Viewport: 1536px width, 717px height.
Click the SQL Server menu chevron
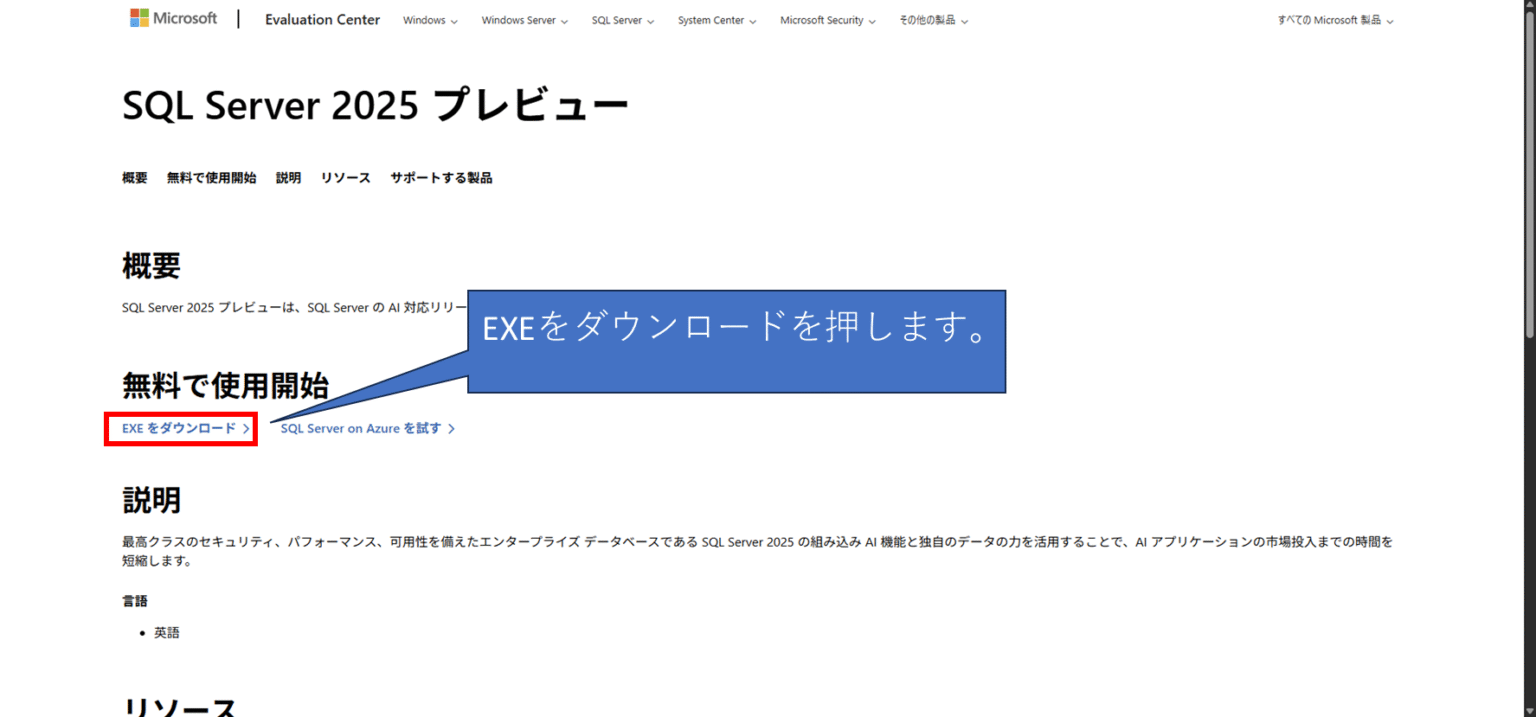652,20
